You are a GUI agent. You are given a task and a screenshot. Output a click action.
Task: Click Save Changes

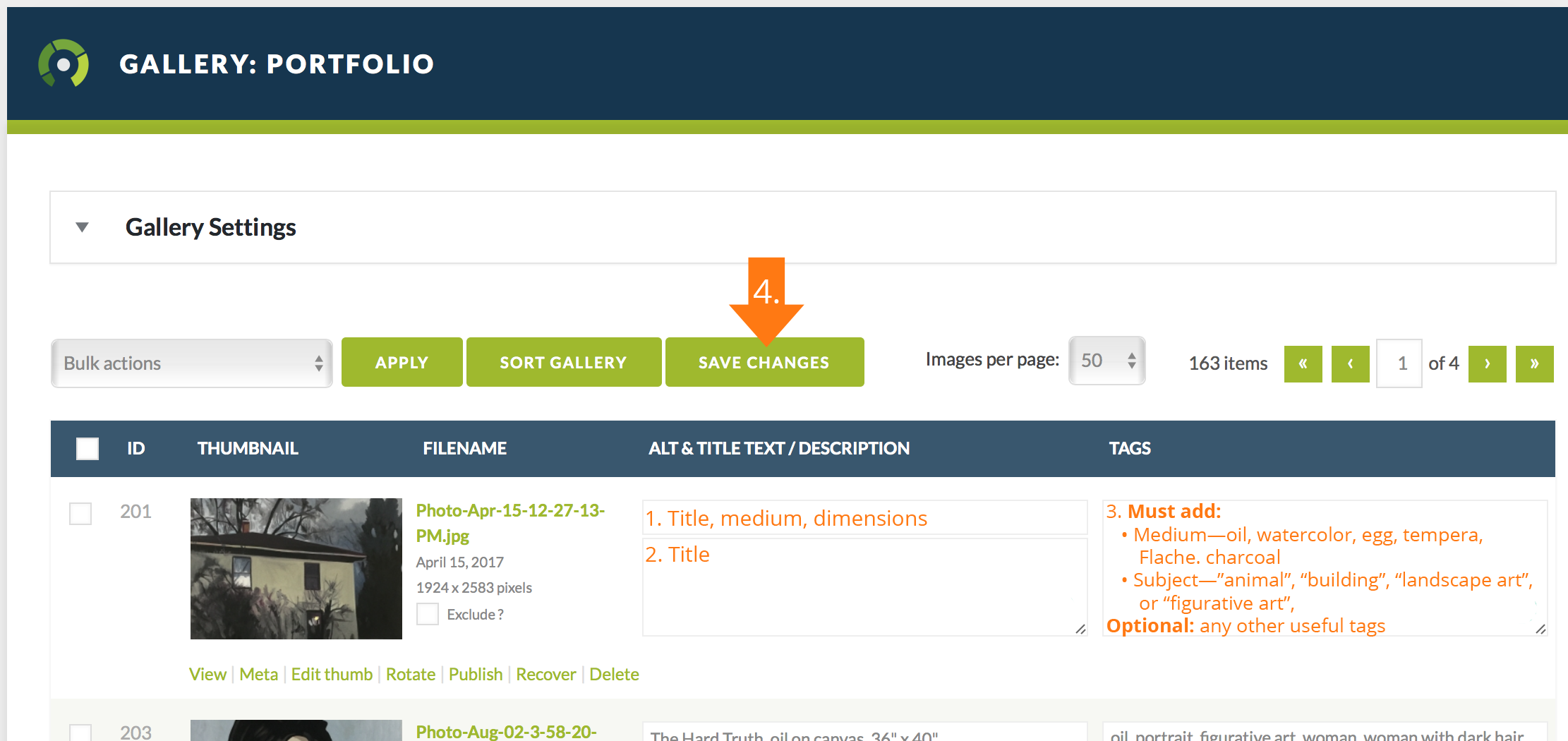764,363
